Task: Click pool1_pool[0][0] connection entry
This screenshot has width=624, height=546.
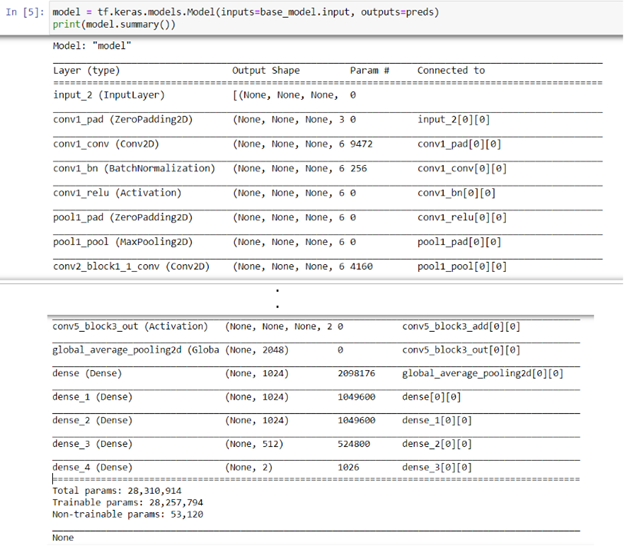Action: (462, 267)
